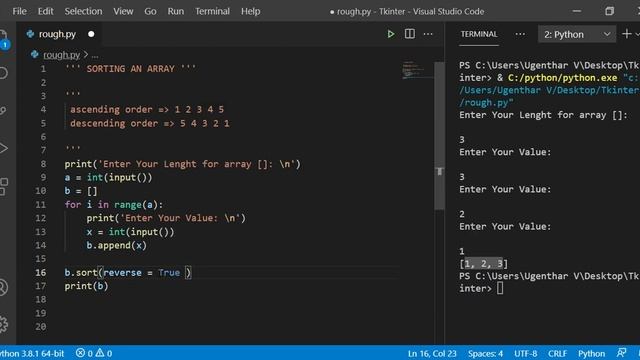Switch to the TERMINAL panel tab

(x=479, y=34)
